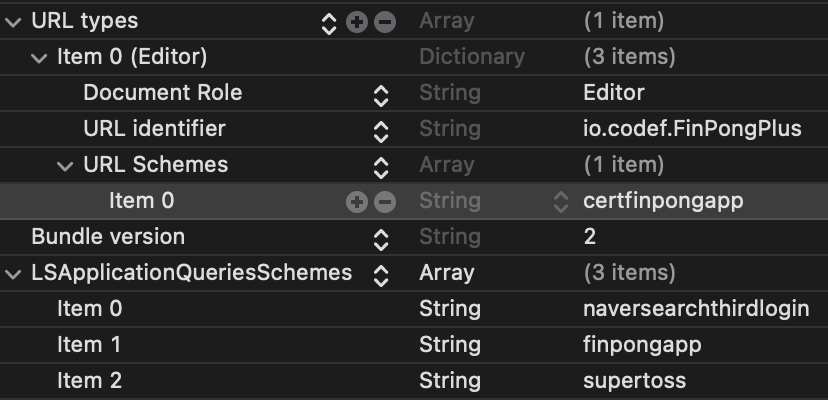Add item via plus button on URL types row
The image size is (828, 400).
point(356,22)
